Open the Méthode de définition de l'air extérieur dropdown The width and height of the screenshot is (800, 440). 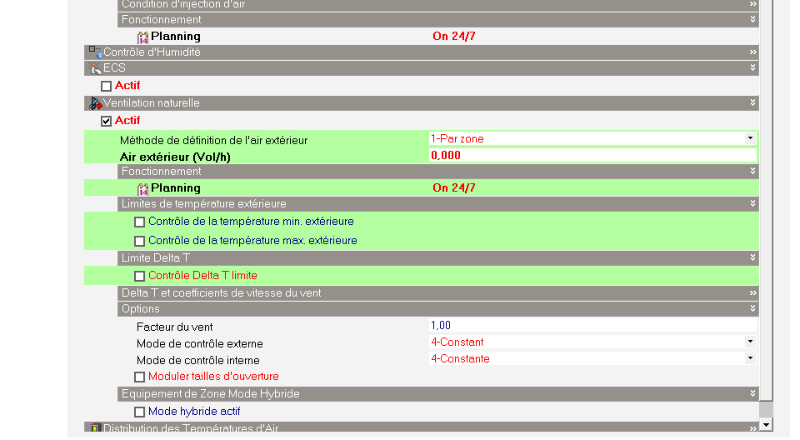point(750,139)
